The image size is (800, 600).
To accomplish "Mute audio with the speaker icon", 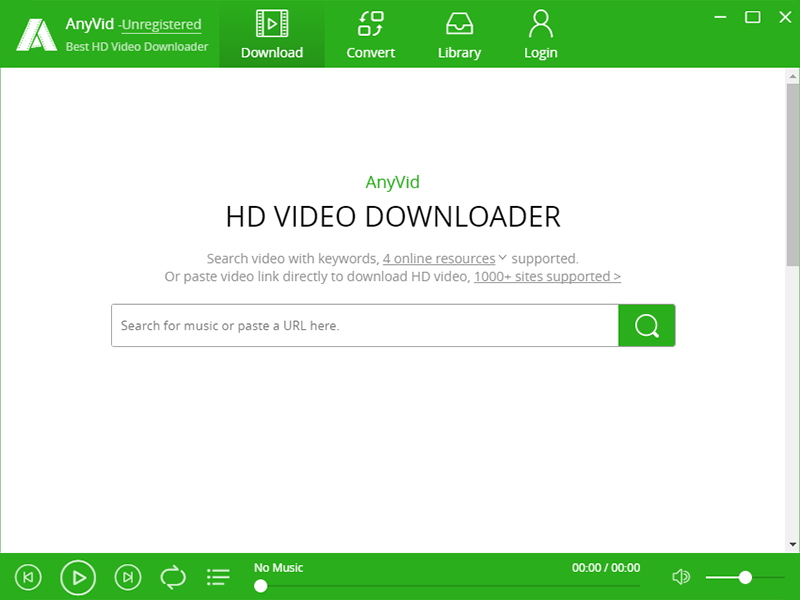I will [681, 577].
